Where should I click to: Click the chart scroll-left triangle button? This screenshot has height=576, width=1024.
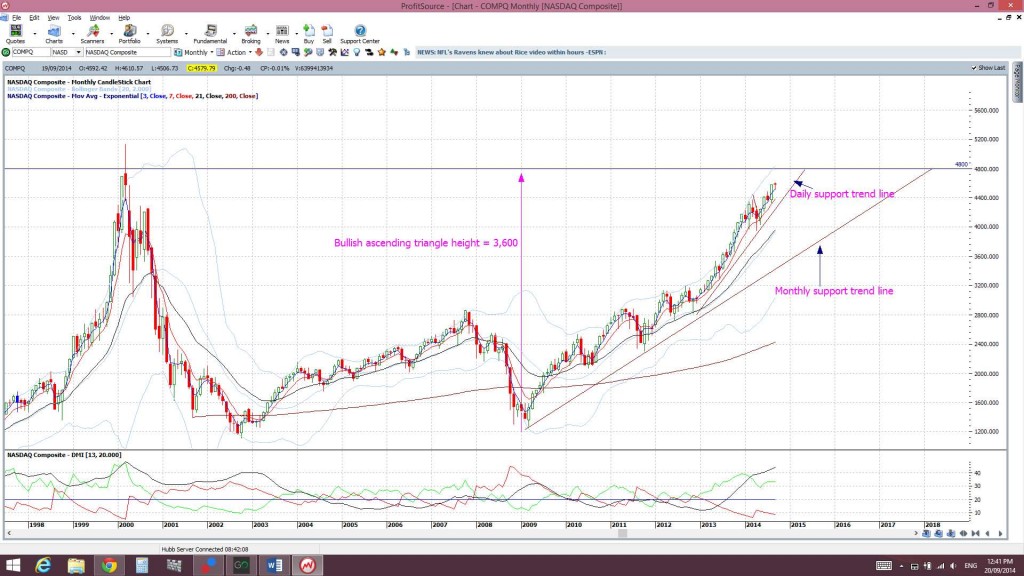coord(987,534)
